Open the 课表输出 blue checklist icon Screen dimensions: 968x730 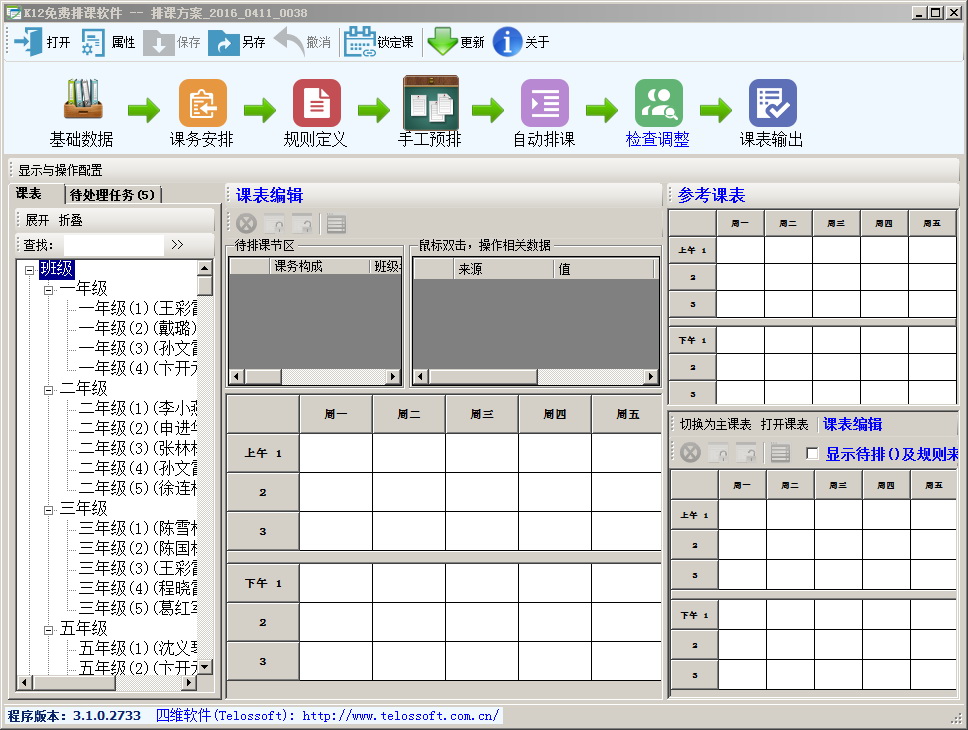(x=772, y=103)
